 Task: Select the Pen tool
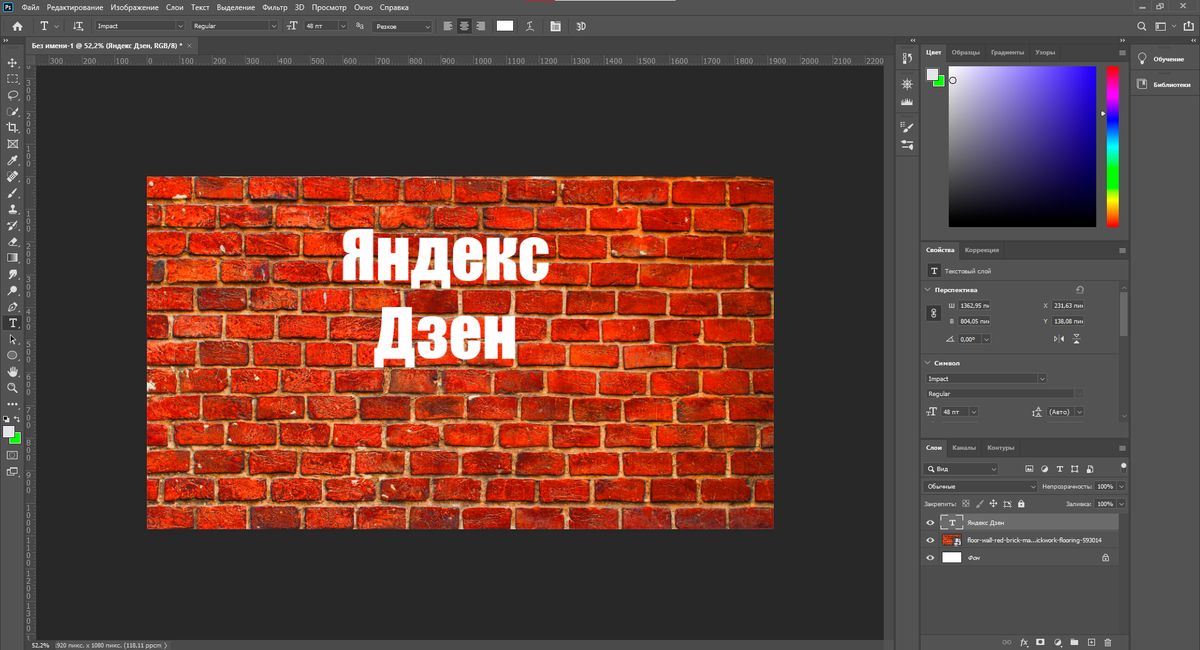point(13,306)
